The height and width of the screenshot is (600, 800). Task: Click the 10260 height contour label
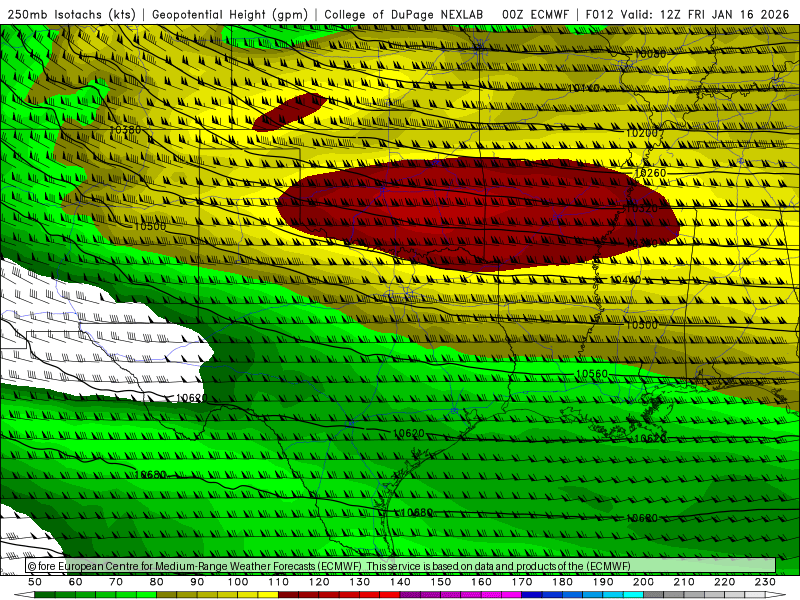[650, 173]
